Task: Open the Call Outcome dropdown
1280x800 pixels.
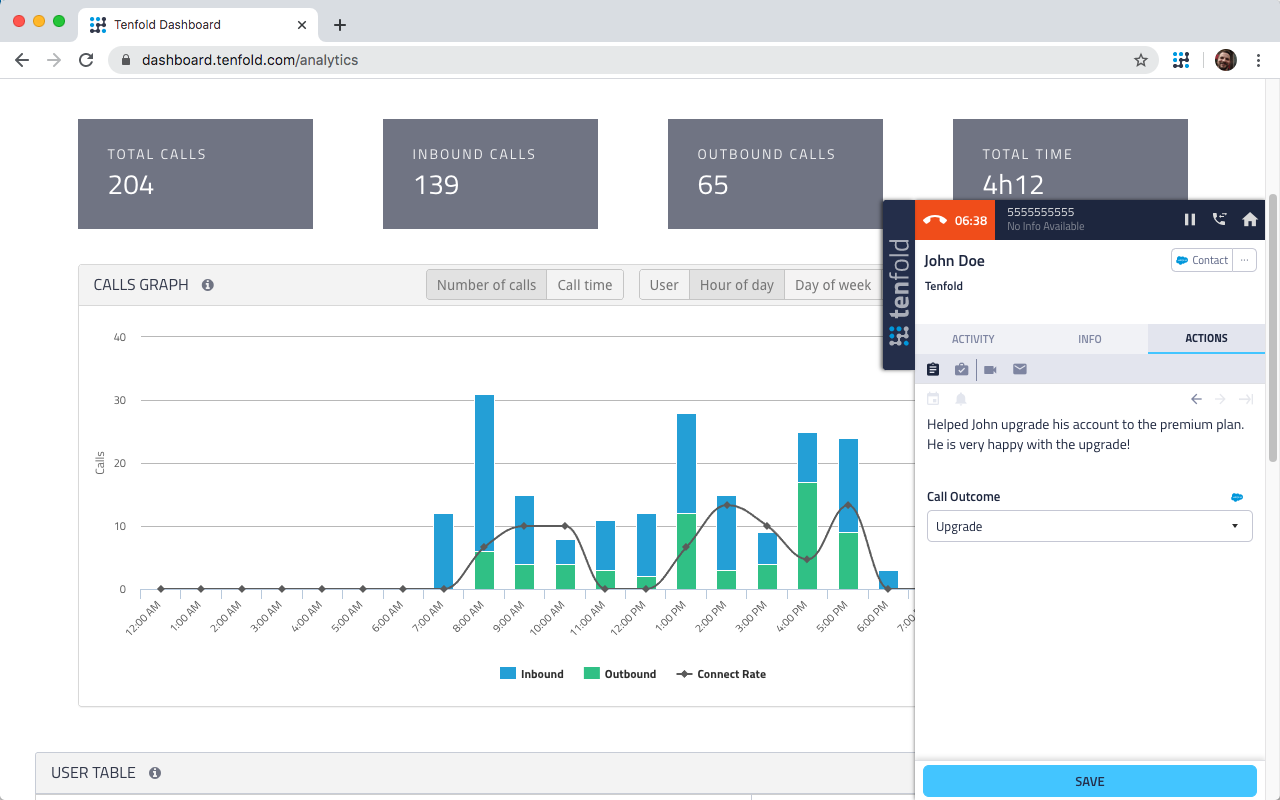Action: pyautogui.click(x=1089, y=526)
